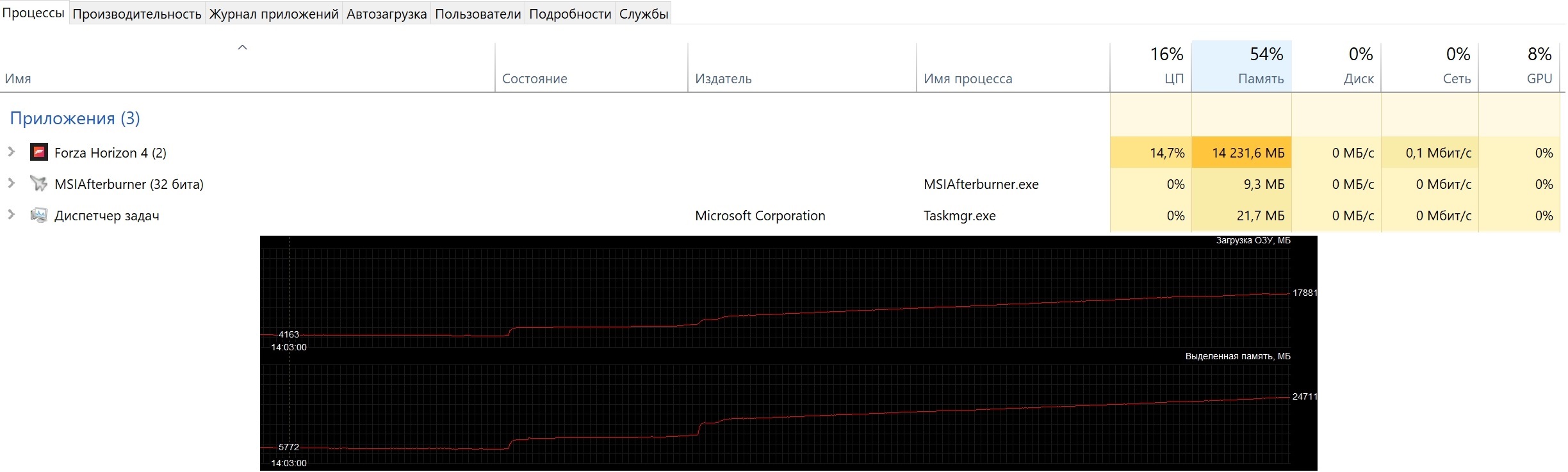The image size is (1568, 472).
Task: Click the Диск column header
Action: [x=1336, y=67]
